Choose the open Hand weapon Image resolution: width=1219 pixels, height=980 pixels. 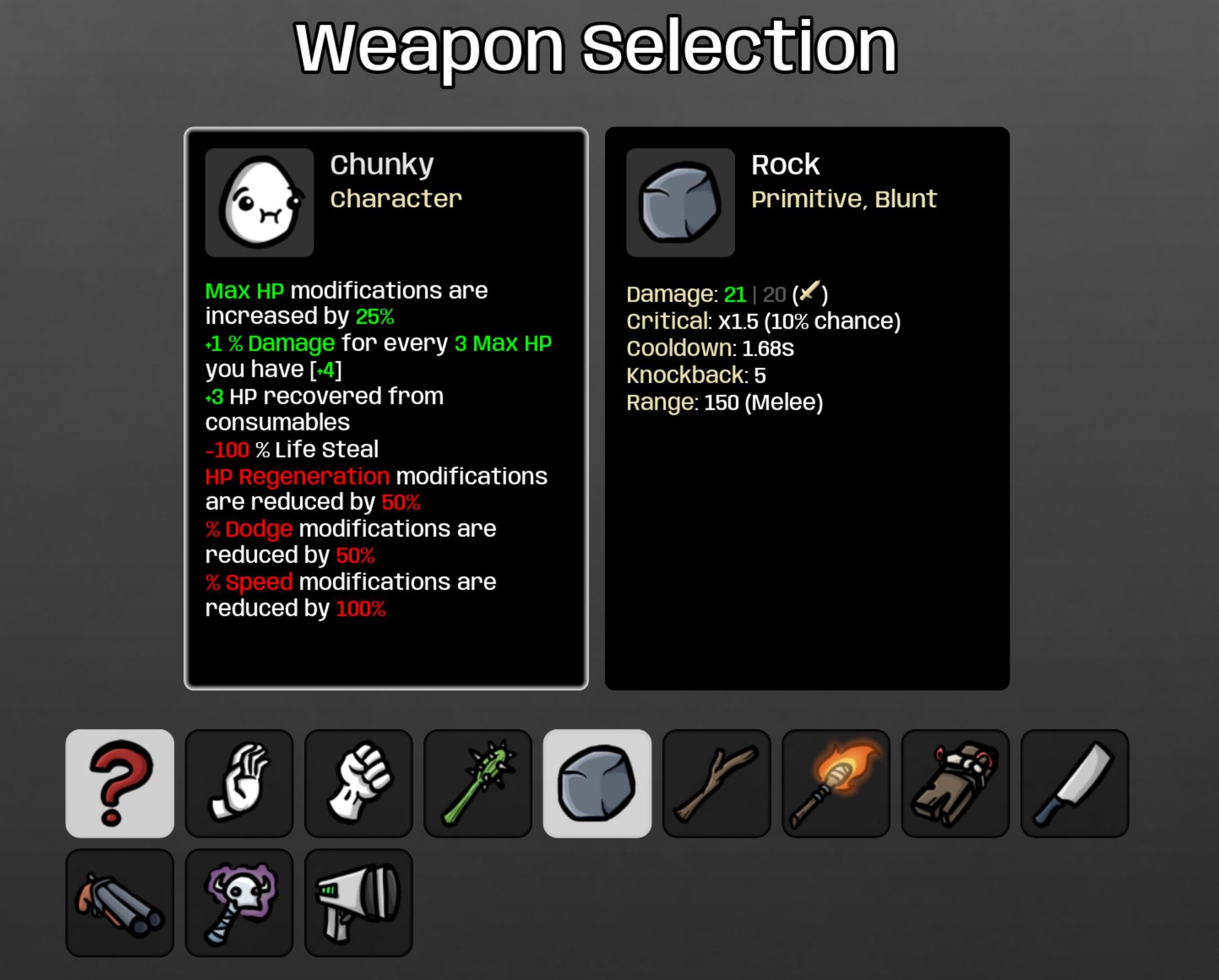click(239, 783)
